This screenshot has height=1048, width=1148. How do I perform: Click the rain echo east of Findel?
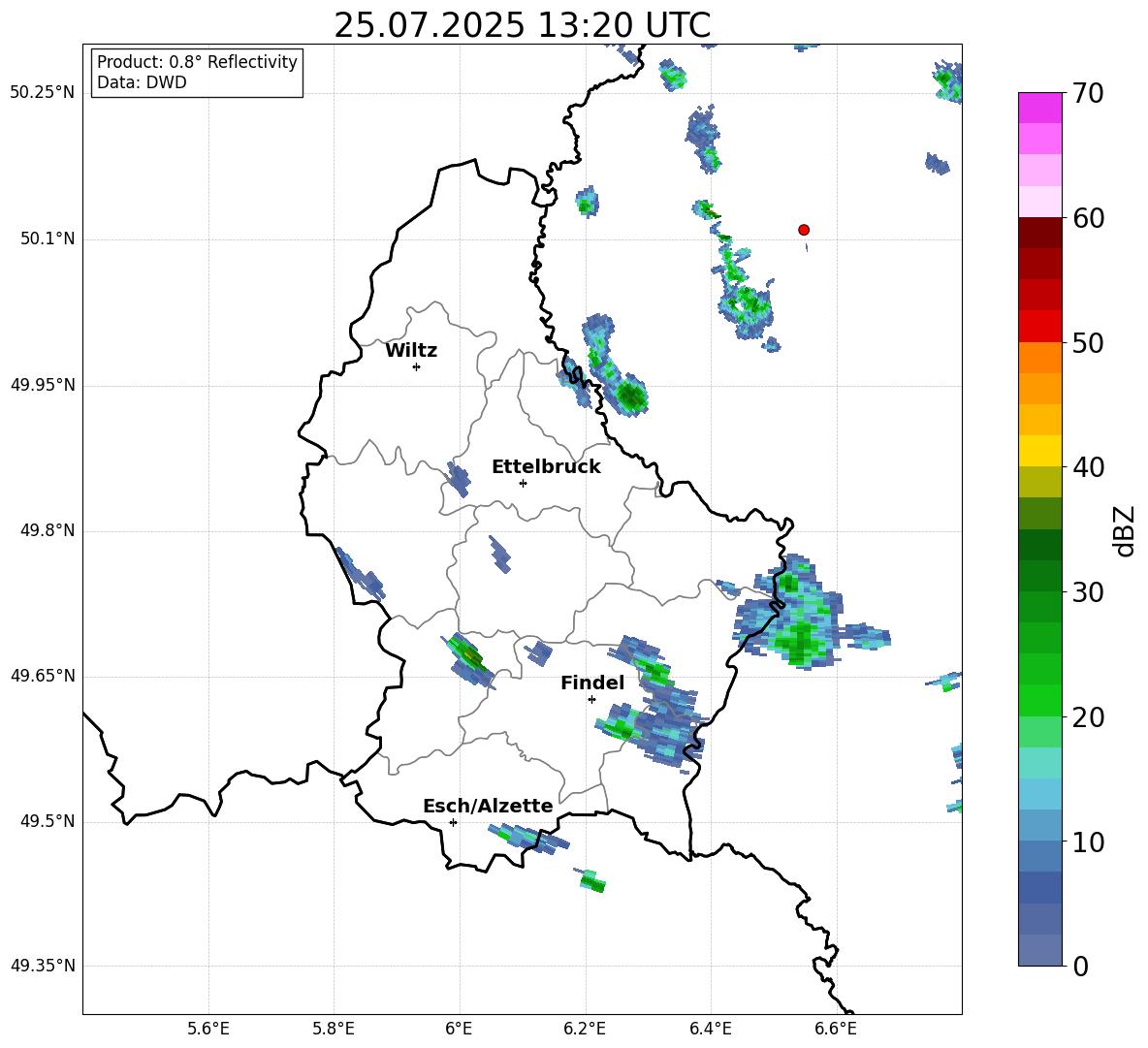tap(654, 703)
